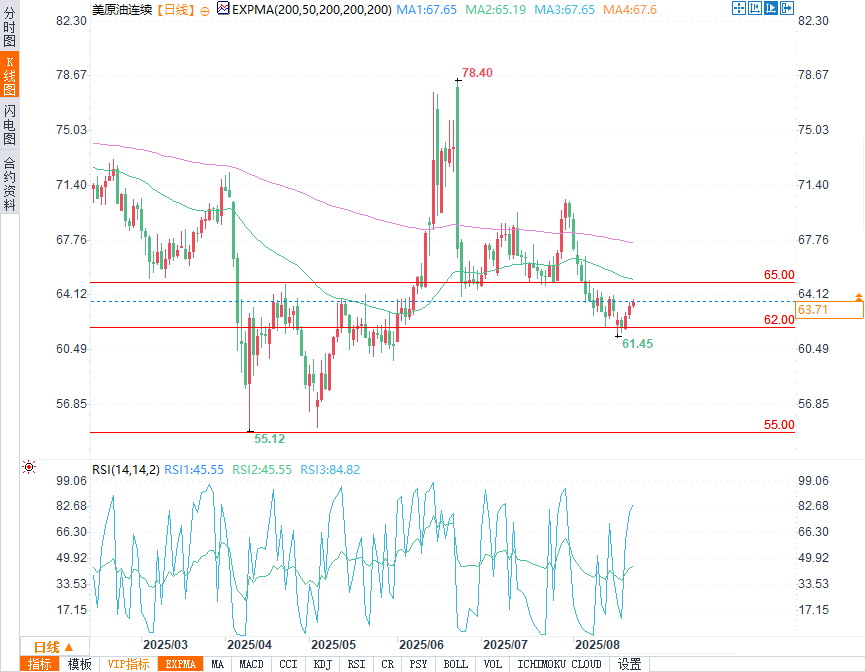Click the highlighted chart axis icon with the play arrow
This screenshot has height=672, width=865.
[x=771, y=8]
